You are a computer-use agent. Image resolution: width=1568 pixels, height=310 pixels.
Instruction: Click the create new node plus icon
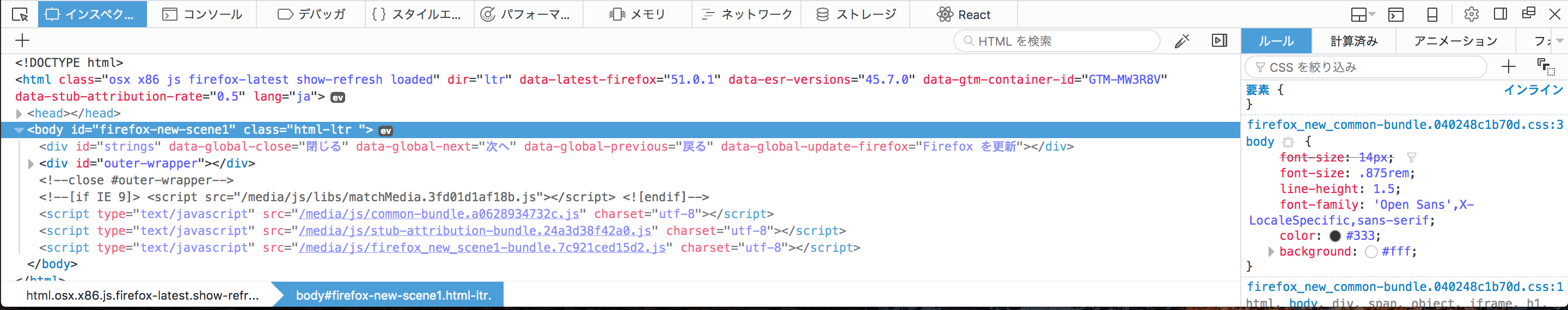tap(22, 41)
